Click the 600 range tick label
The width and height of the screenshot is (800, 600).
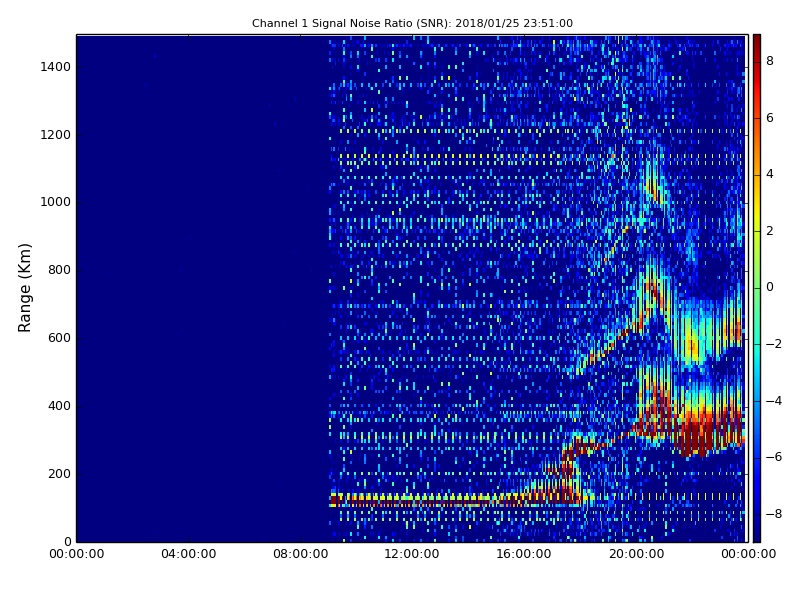pyautogui.click(x=59, y=338)
